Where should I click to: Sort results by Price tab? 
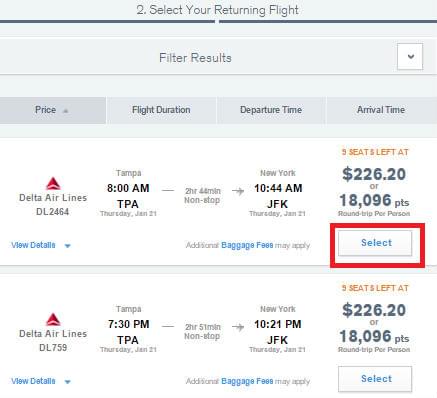pyautogui.click(x=53, y=110)
